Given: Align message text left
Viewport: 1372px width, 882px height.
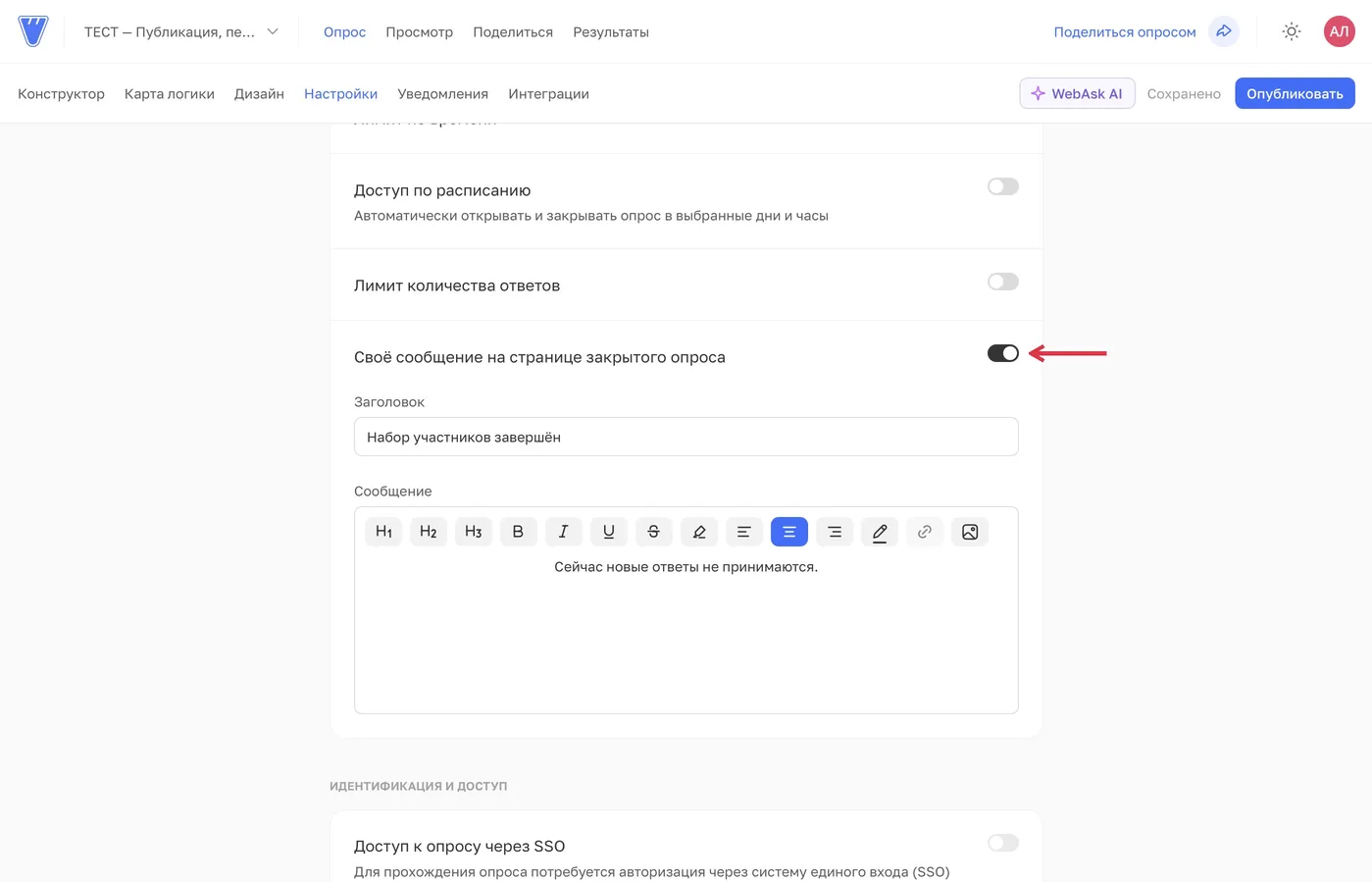Looking at the screenshot, I should click(744, 532).
